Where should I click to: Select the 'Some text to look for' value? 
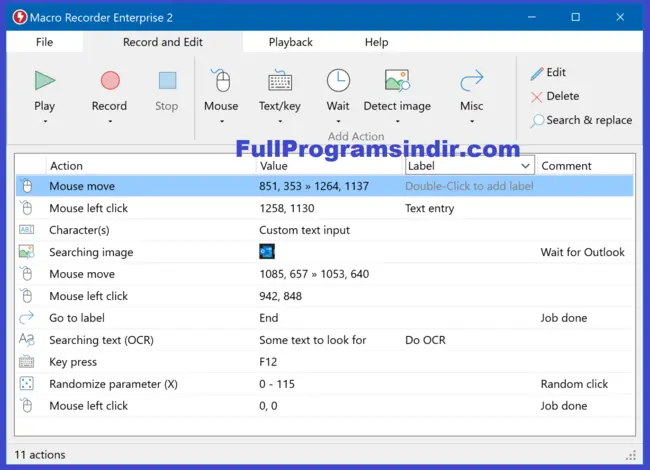[313, 340]
